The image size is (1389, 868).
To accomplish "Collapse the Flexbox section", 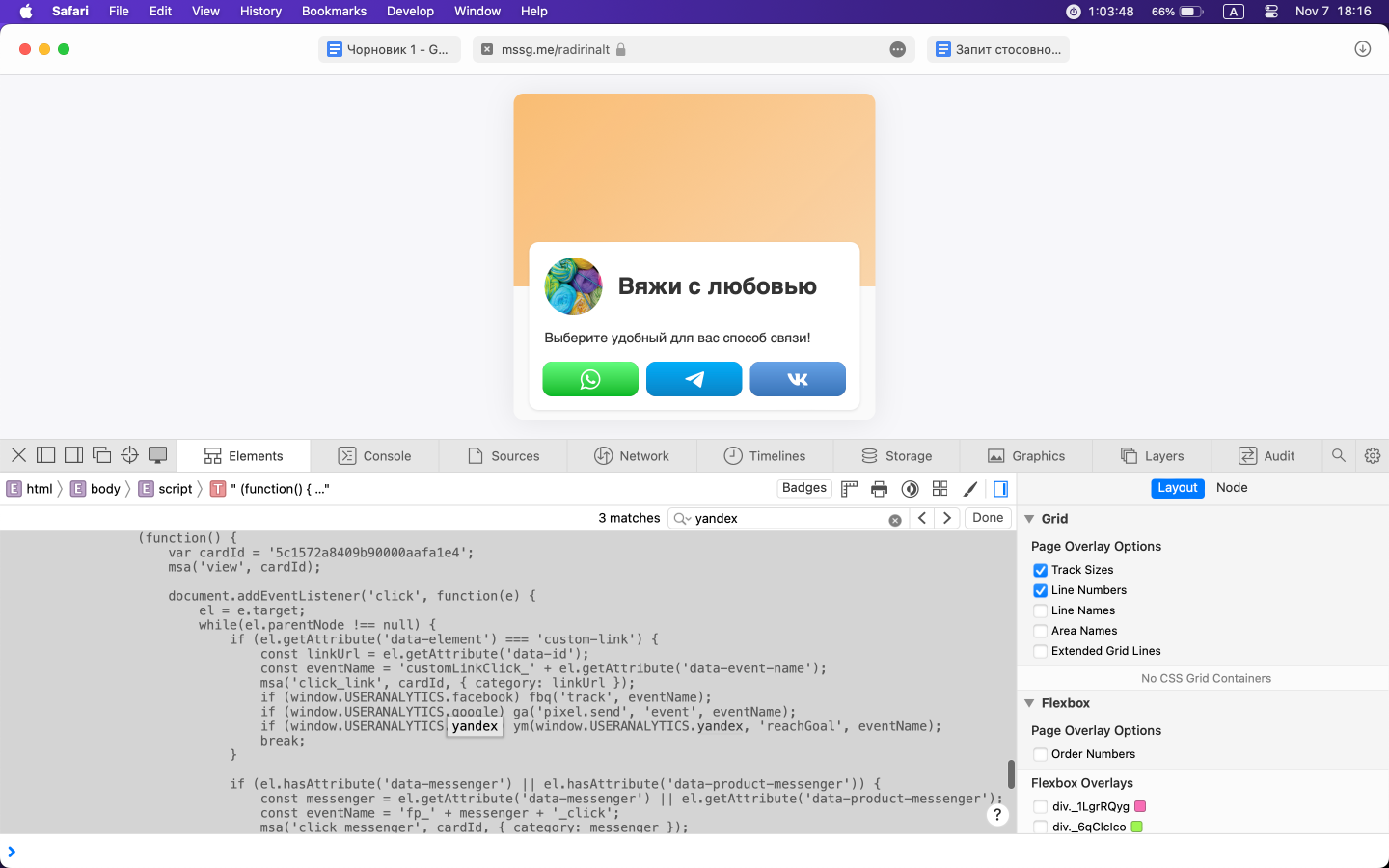I will click(x=1029, y=703).
